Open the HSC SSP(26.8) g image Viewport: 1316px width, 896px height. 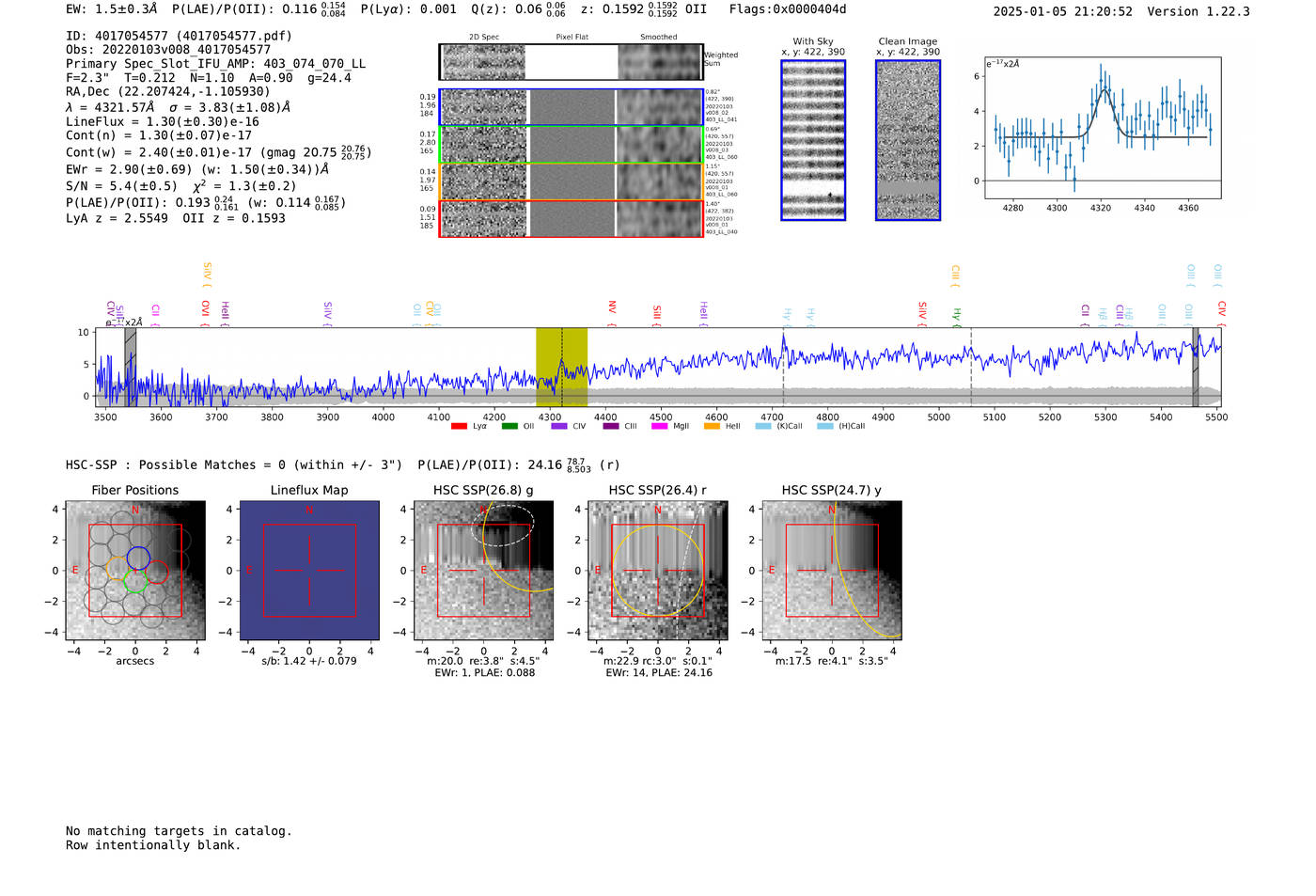click(x=484, y=571)
